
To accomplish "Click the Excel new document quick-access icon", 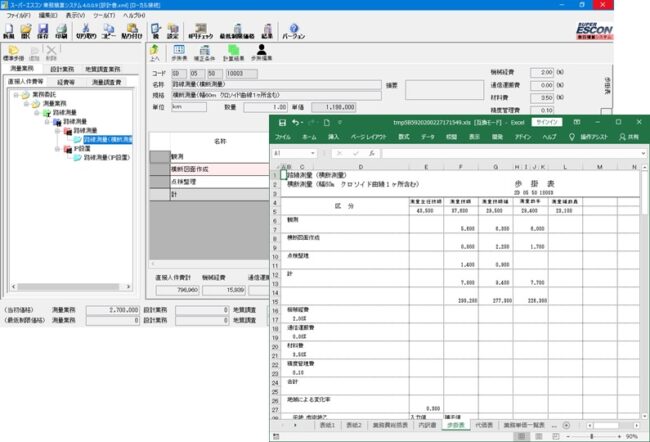I will coord(327,122).
